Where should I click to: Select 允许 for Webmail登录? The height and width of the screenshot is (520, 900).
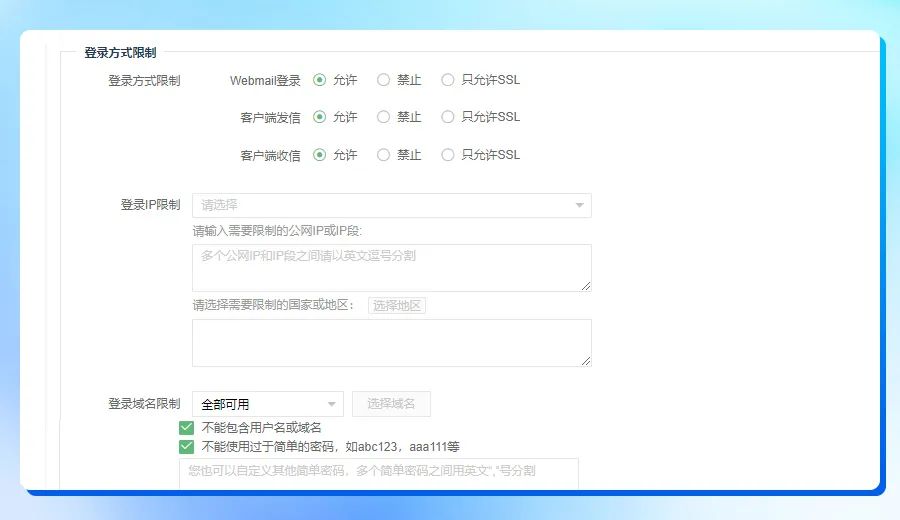(320, 80)
